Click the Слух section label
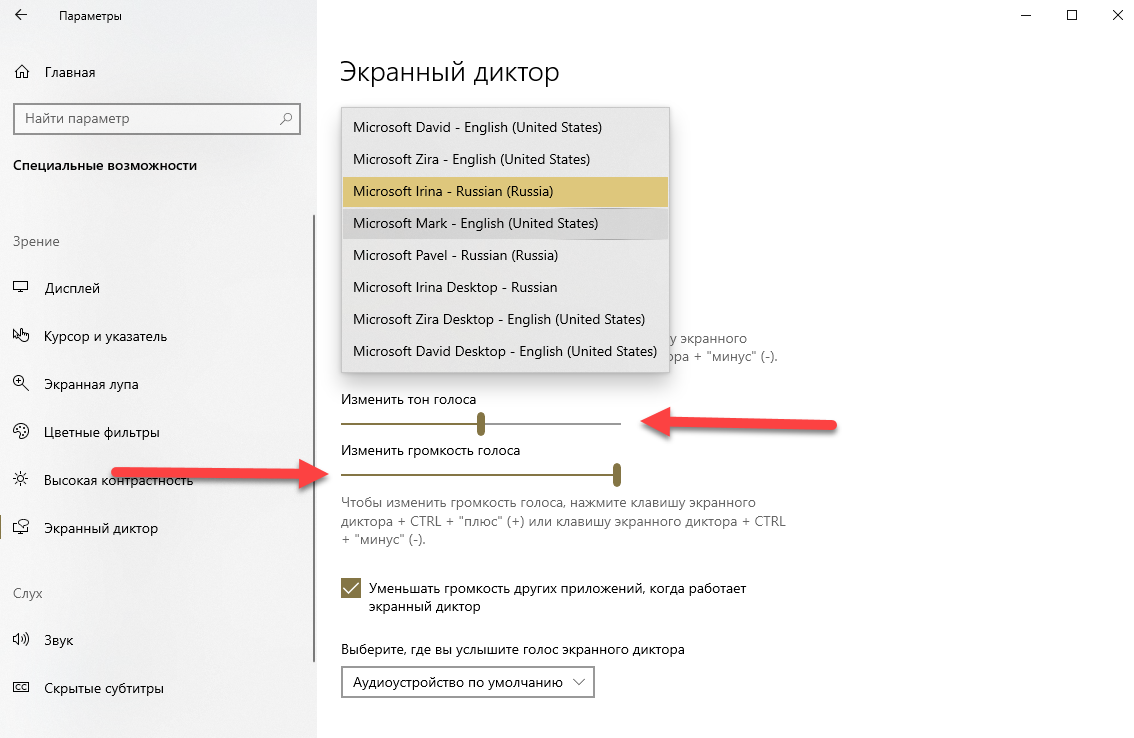The width and height of the screenshot is (1134, 738). pyautogui.click(x=27, y=593)
